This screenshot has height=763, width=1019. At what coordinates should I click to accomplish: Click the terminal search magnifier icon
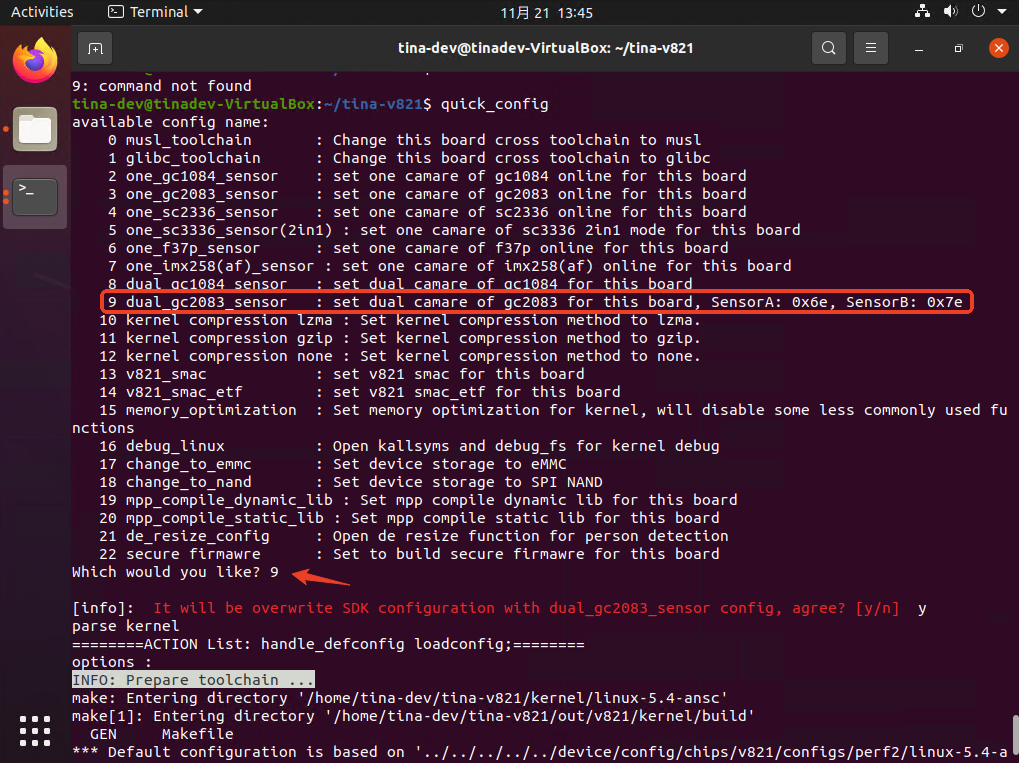point(828,48)
